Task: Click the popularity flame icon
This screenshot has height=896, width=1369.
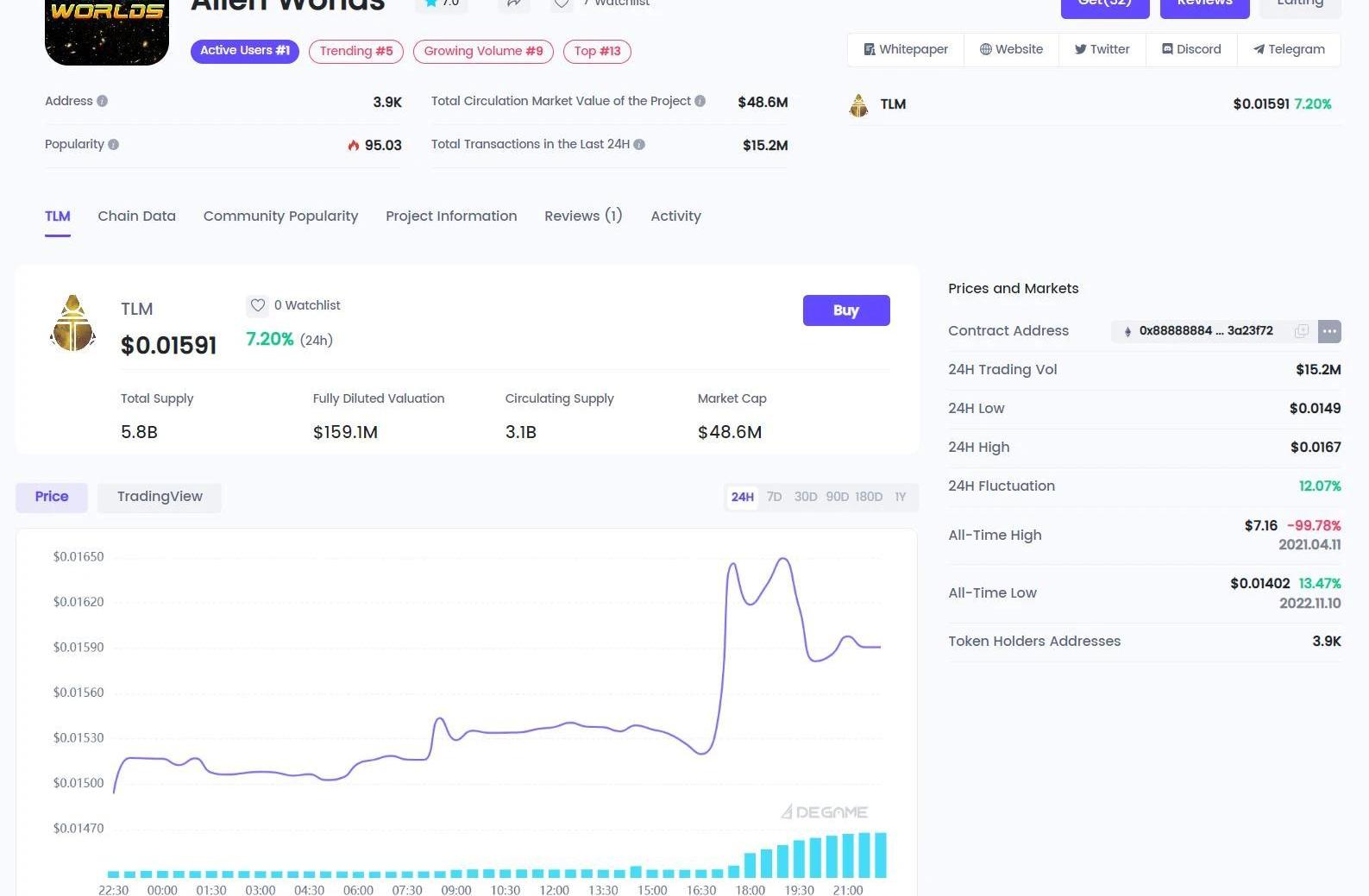Action: tap(354, 145)
